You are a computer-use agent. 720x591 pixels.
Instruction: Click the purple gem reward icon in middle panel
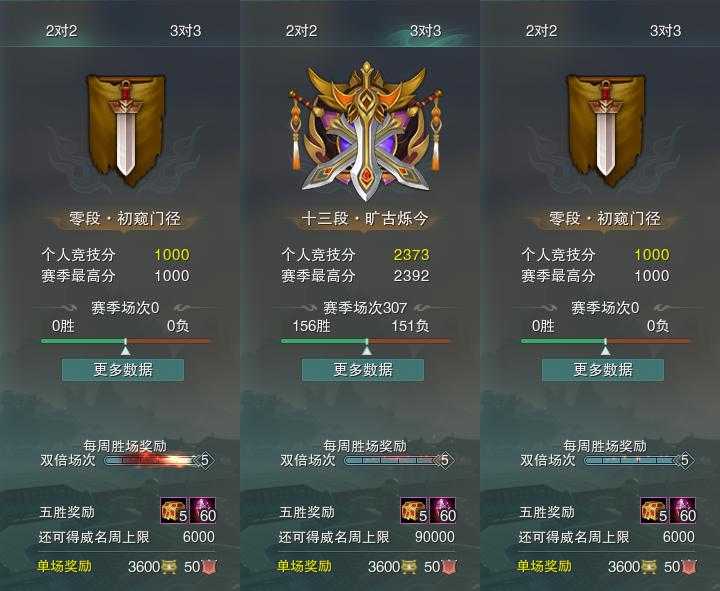443,511
